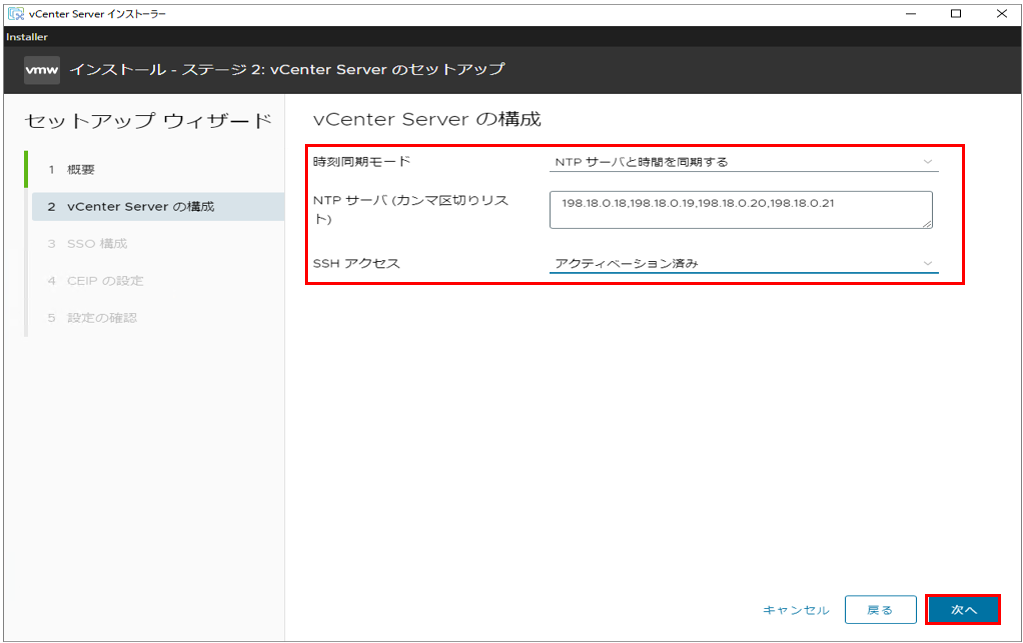Minimize the installer window
The image size is (1023, 643).
[911, 14]
